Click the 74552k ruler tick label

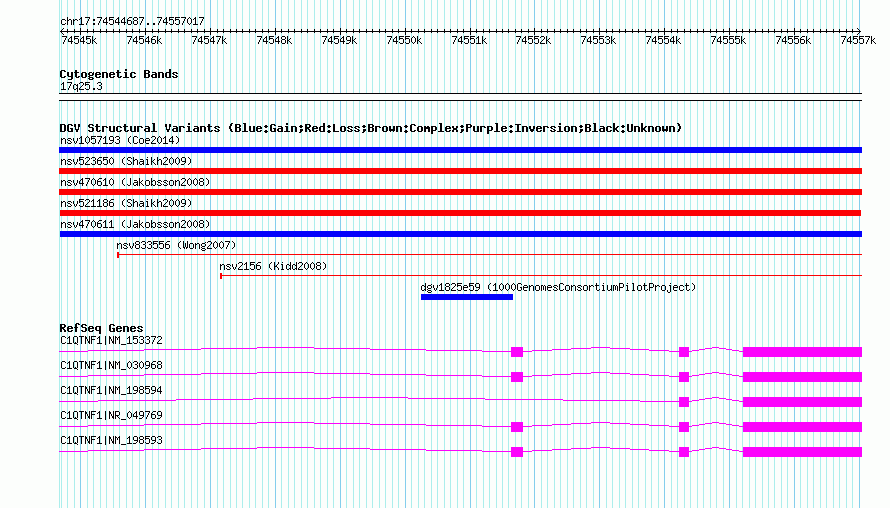pyautogui.click(x=534, y=40)
